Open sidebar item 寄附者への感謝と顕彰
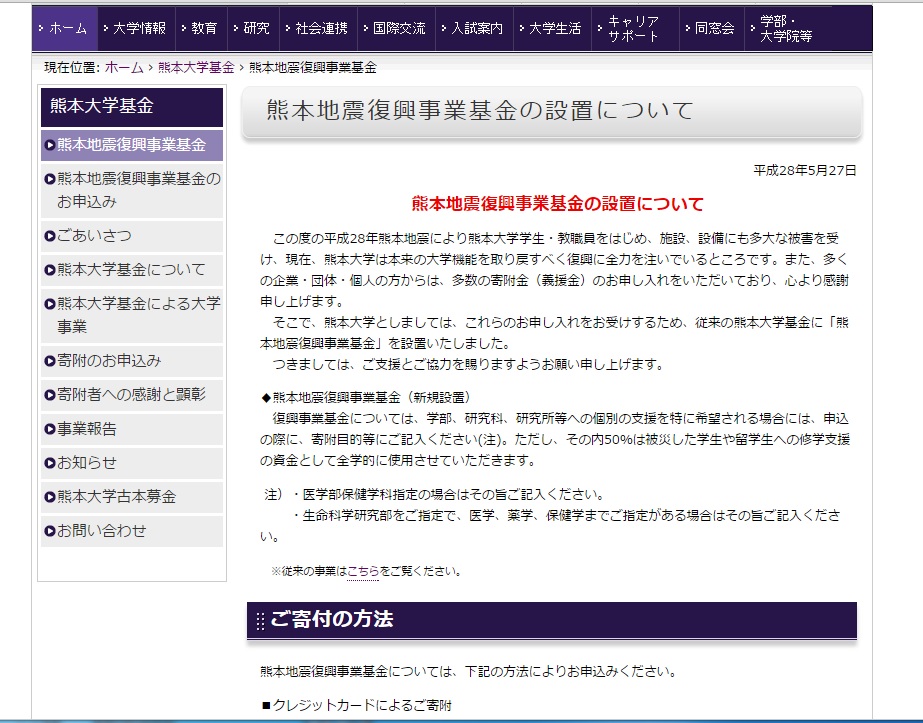Image resolution: width=923 pixels, height=723 pixels. (x=132, y=394)
